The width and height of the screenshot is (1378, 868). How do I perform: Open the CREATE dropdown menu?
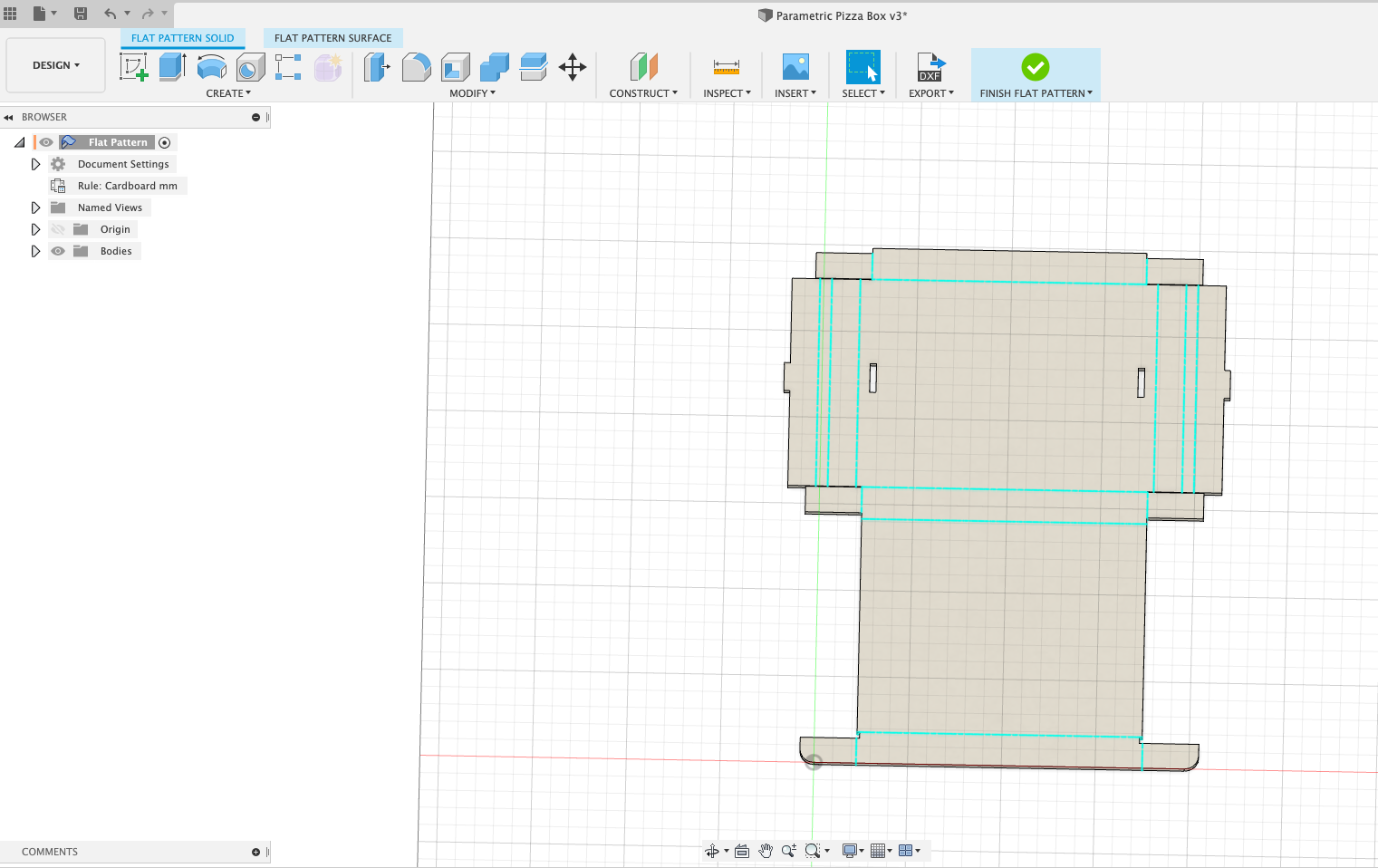point(228,93)
